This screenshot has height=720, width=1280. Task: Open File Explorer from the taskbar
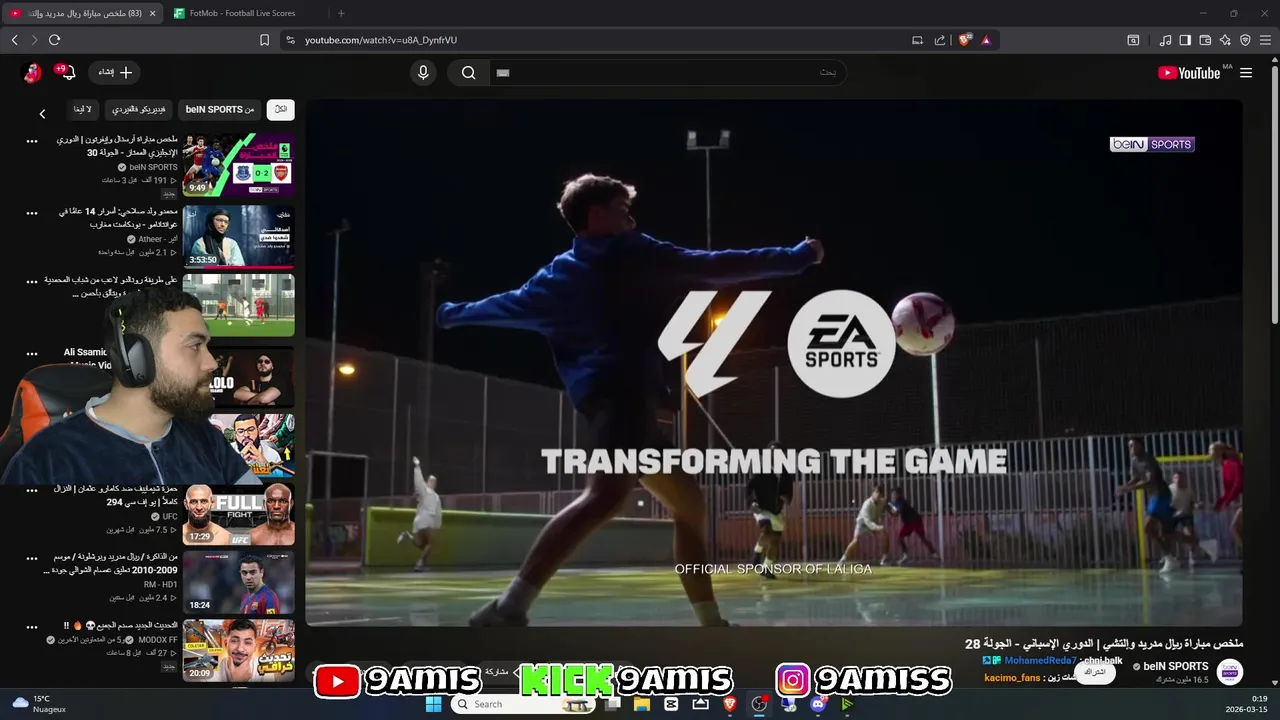tap(642, 704)
